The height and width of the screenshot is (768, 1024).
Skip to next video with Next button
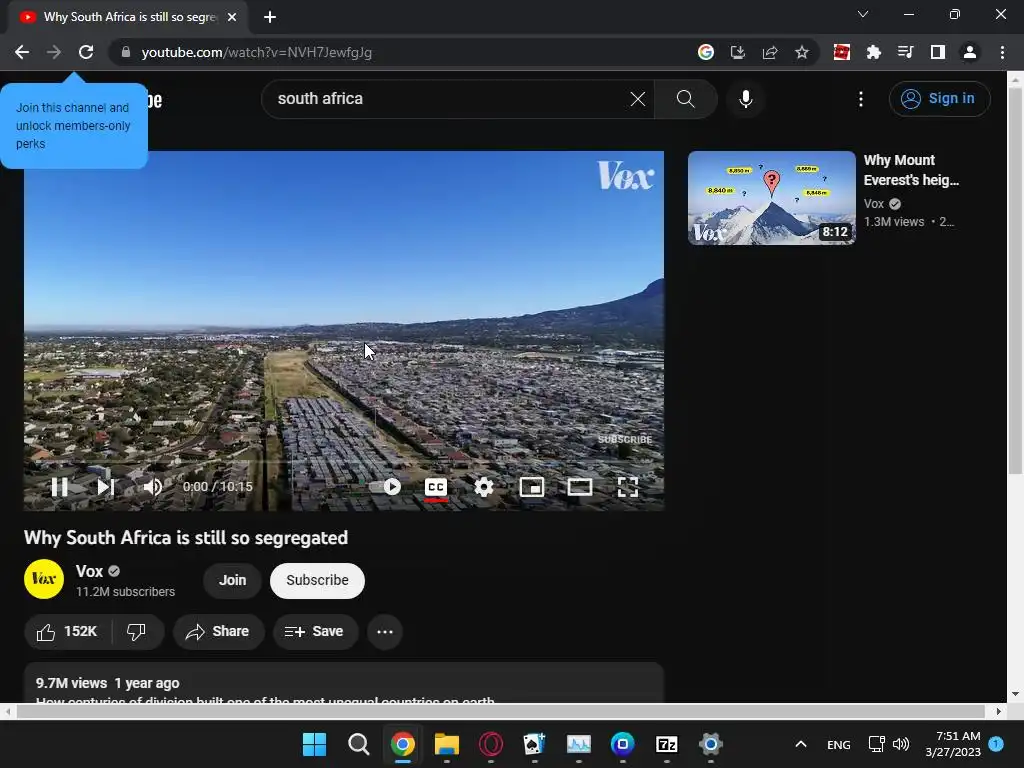[106, 487]
